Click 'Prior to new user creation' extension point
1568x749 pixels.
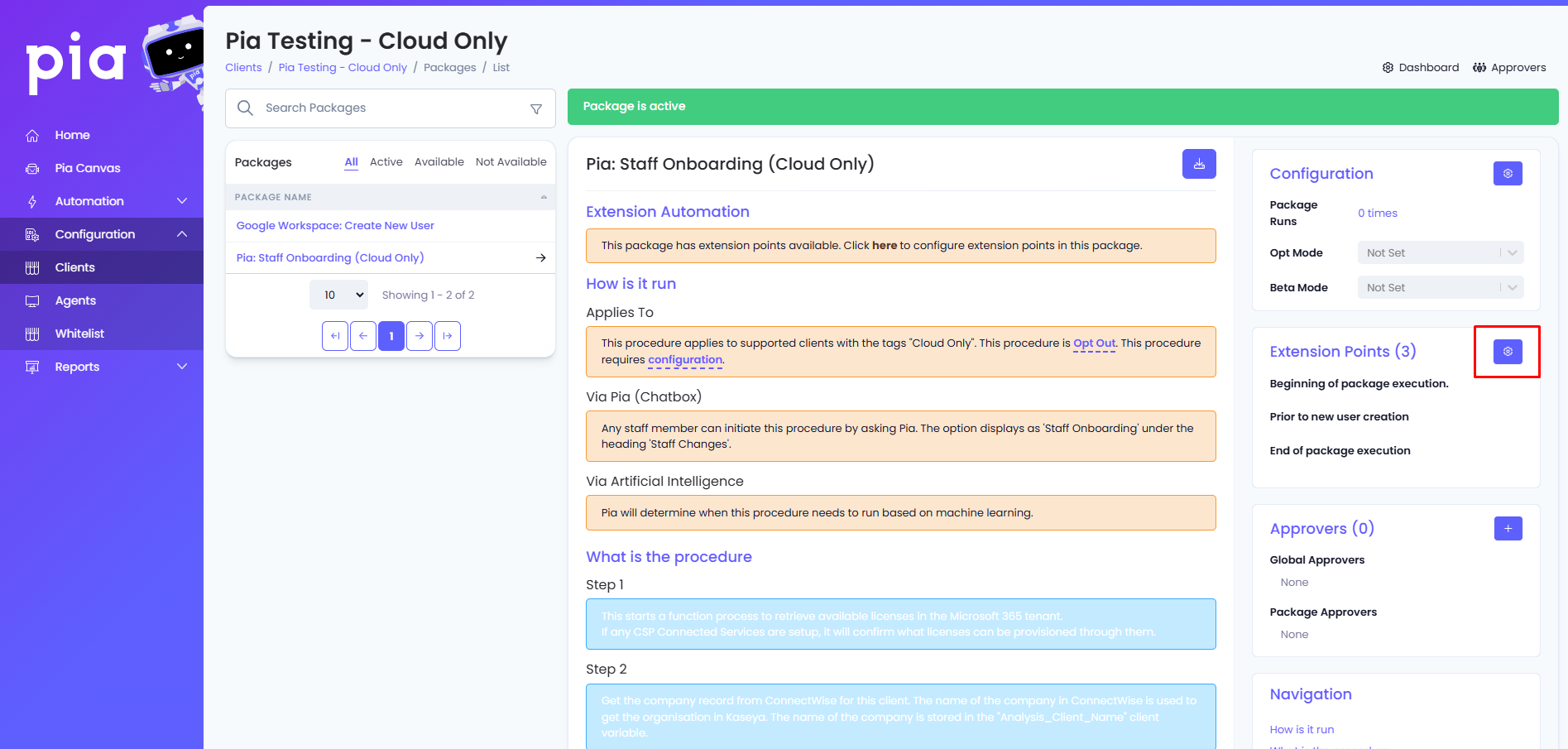[1339, 417]
